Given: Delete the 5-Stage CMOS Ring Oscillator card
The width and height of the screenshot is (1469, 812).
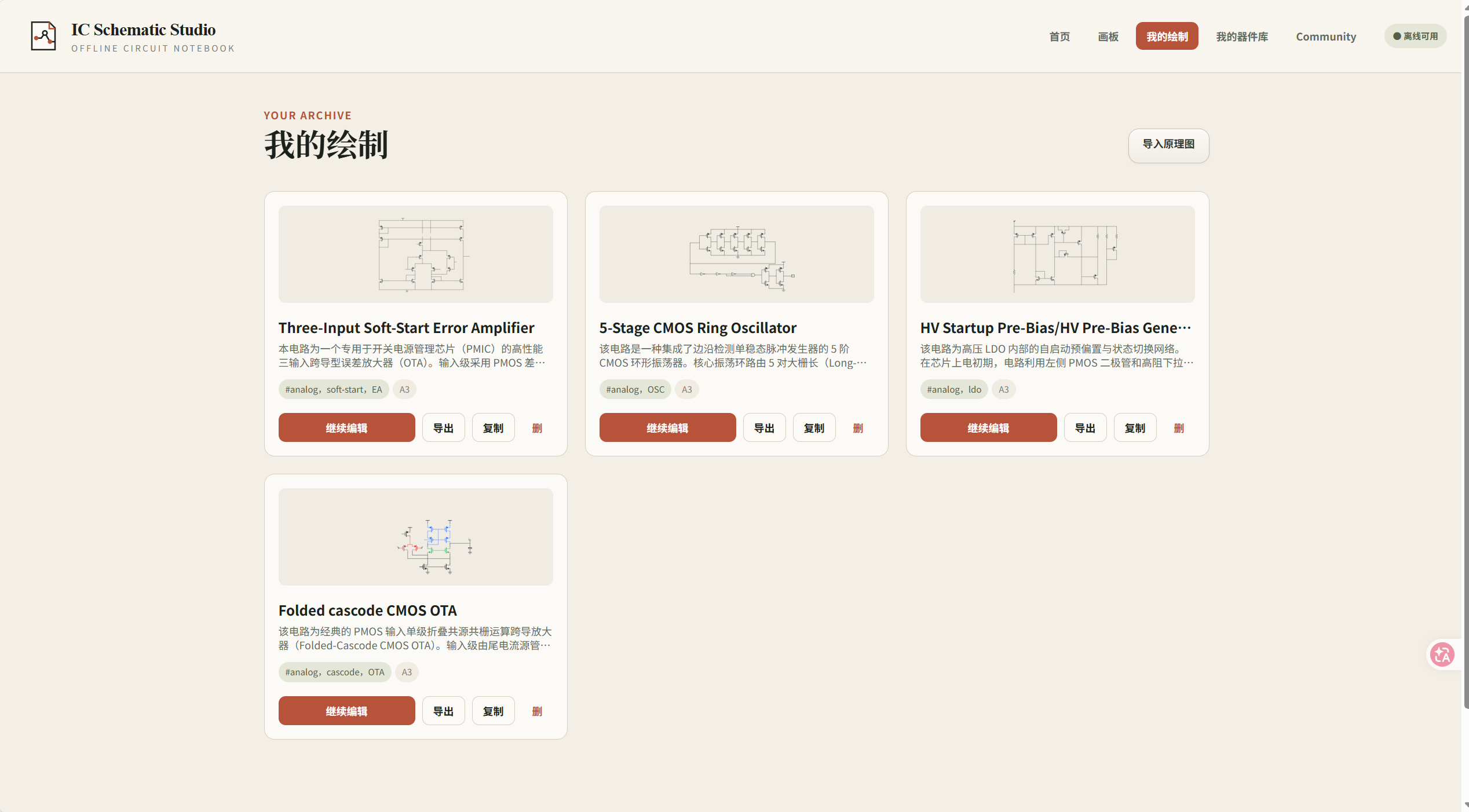Looking at the screenshot, I should coord(858,428).
